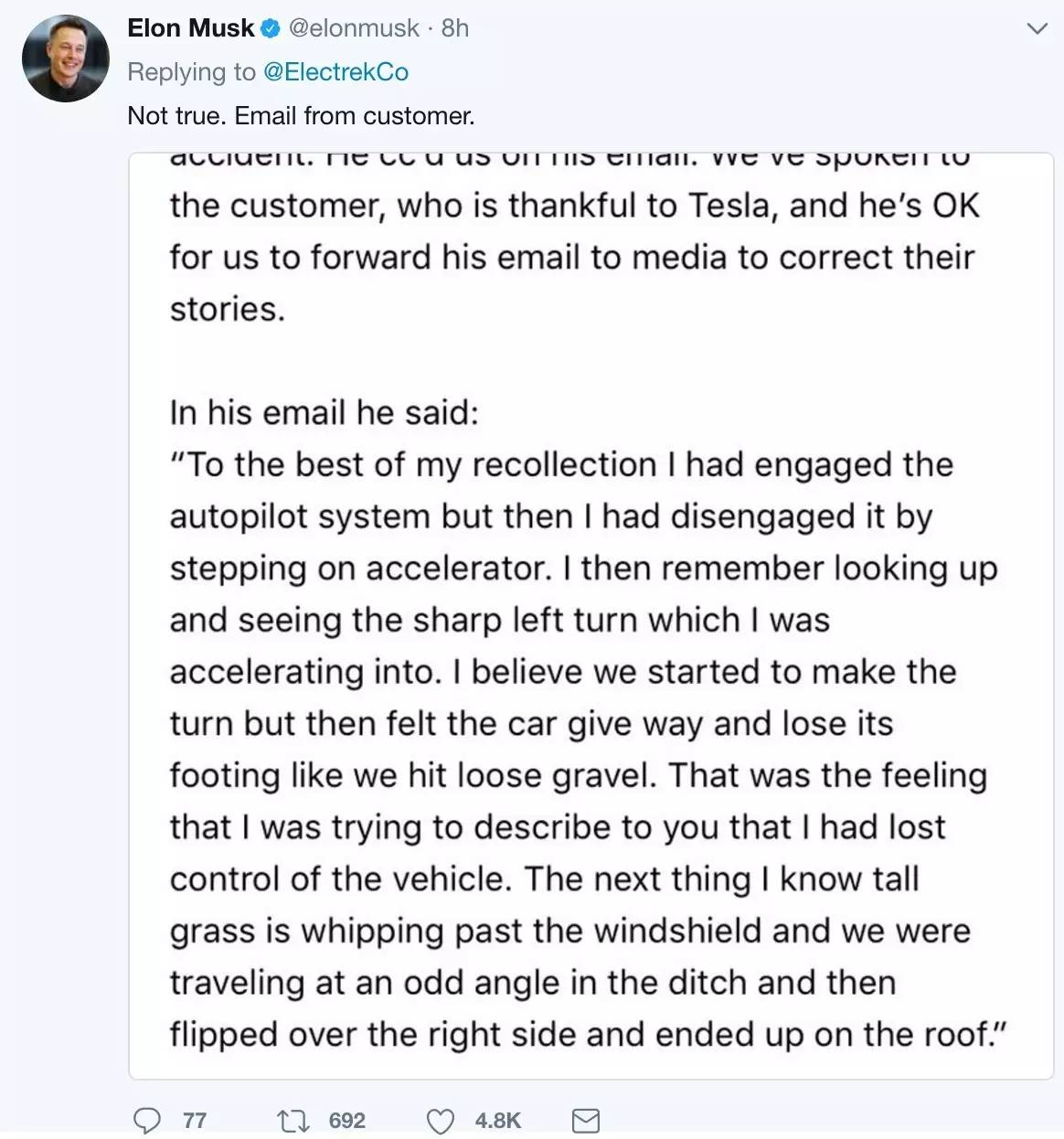This screenshot has width=1064, height=1139.
Task: Open the @elonmusk handle link
Action: tap(354, 28)
